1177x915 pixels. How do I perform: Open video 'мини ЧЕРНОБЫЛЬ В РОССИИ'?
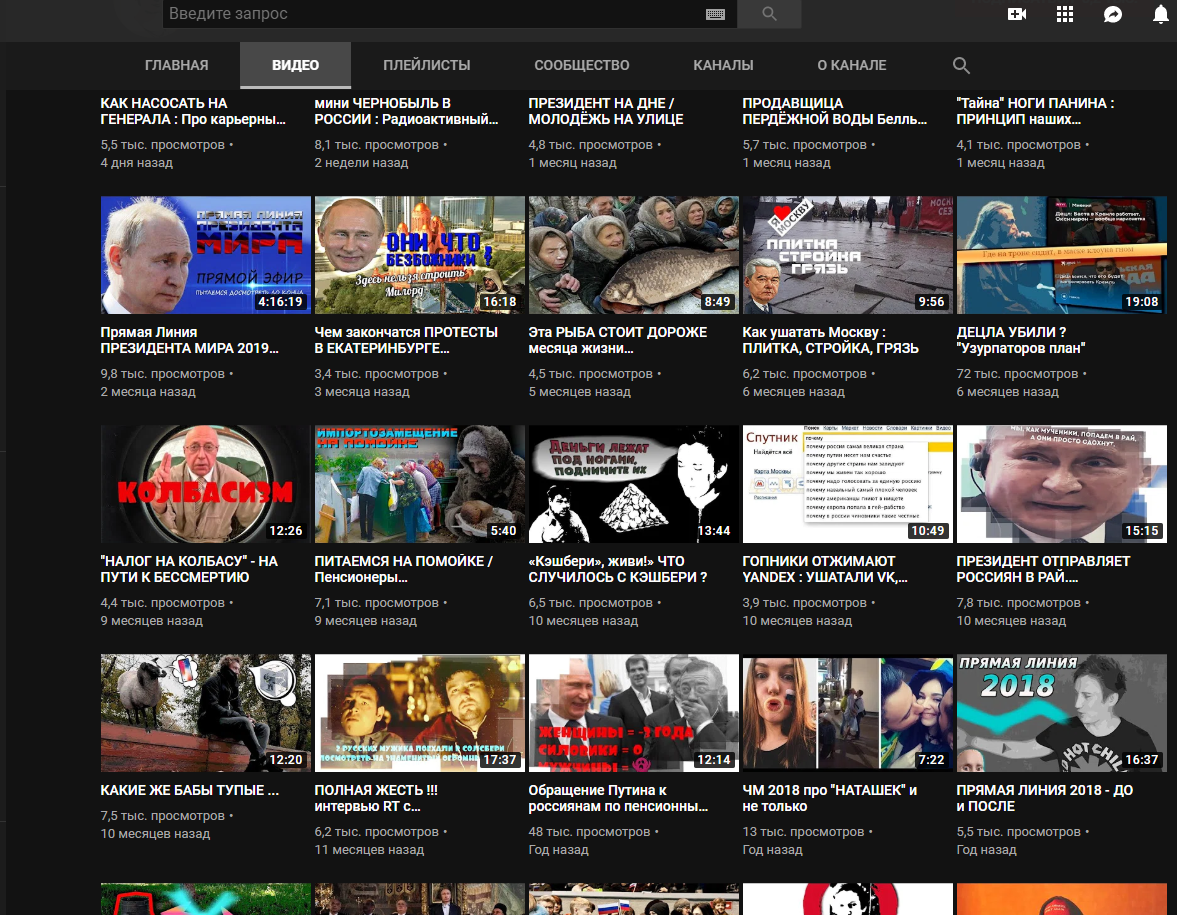click(x=406, y=111)
